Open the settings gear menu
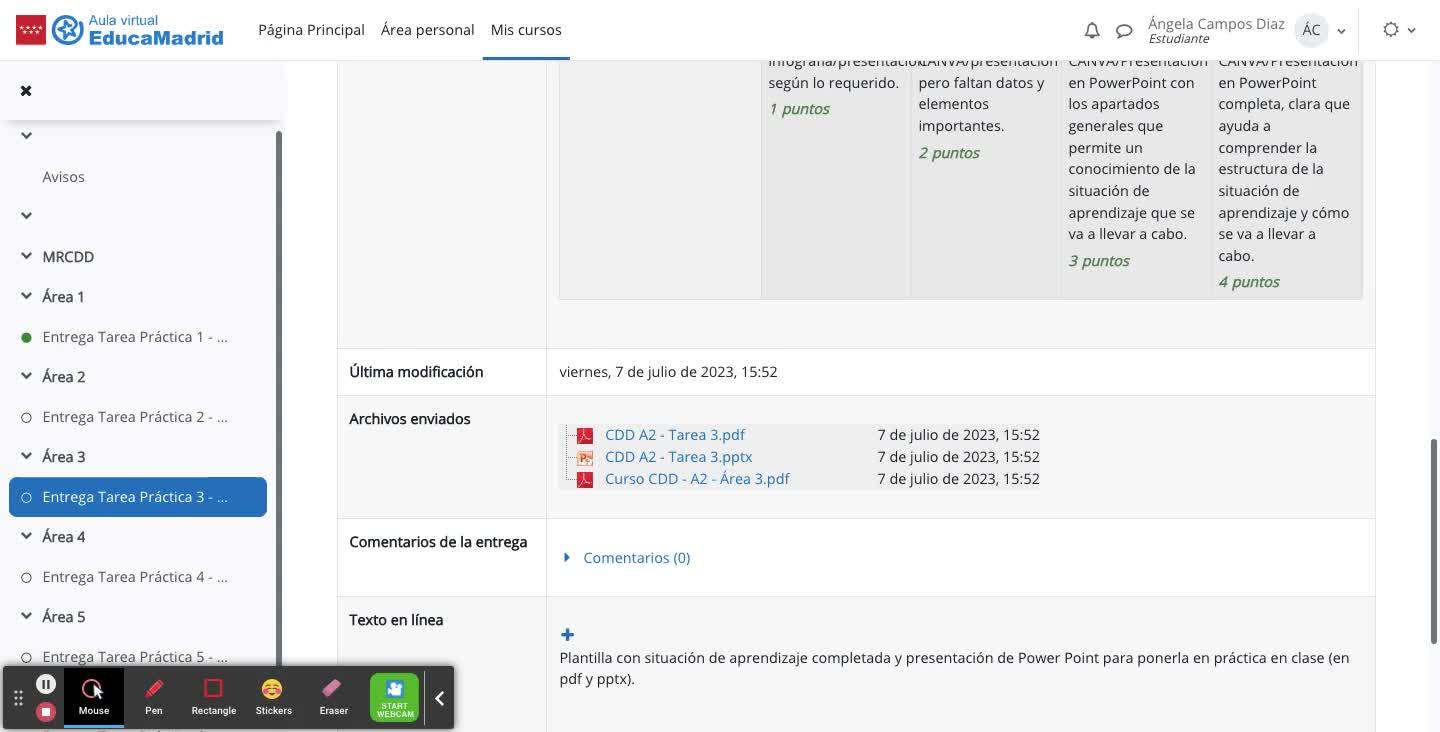The image size is (1440, 732). coord(1391,30)
